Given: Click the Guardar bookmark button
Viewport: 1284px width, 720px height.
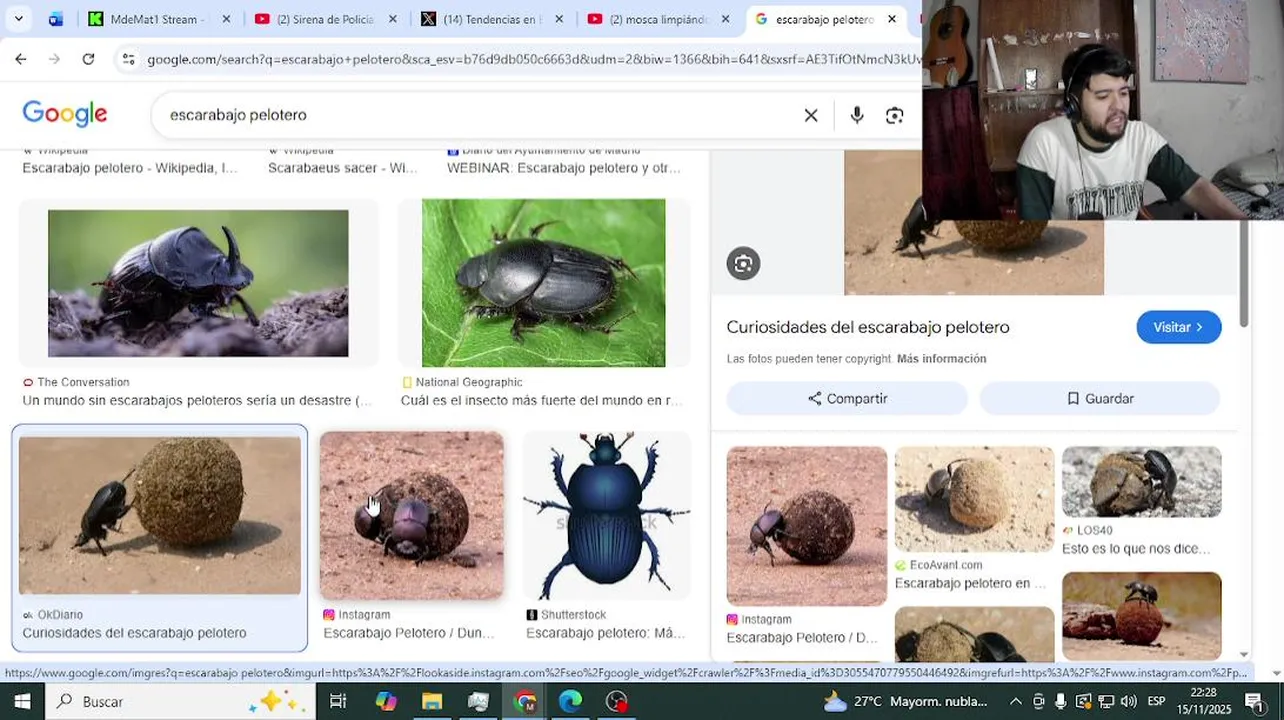Looking at the screenshot, I should (1099, 398).
